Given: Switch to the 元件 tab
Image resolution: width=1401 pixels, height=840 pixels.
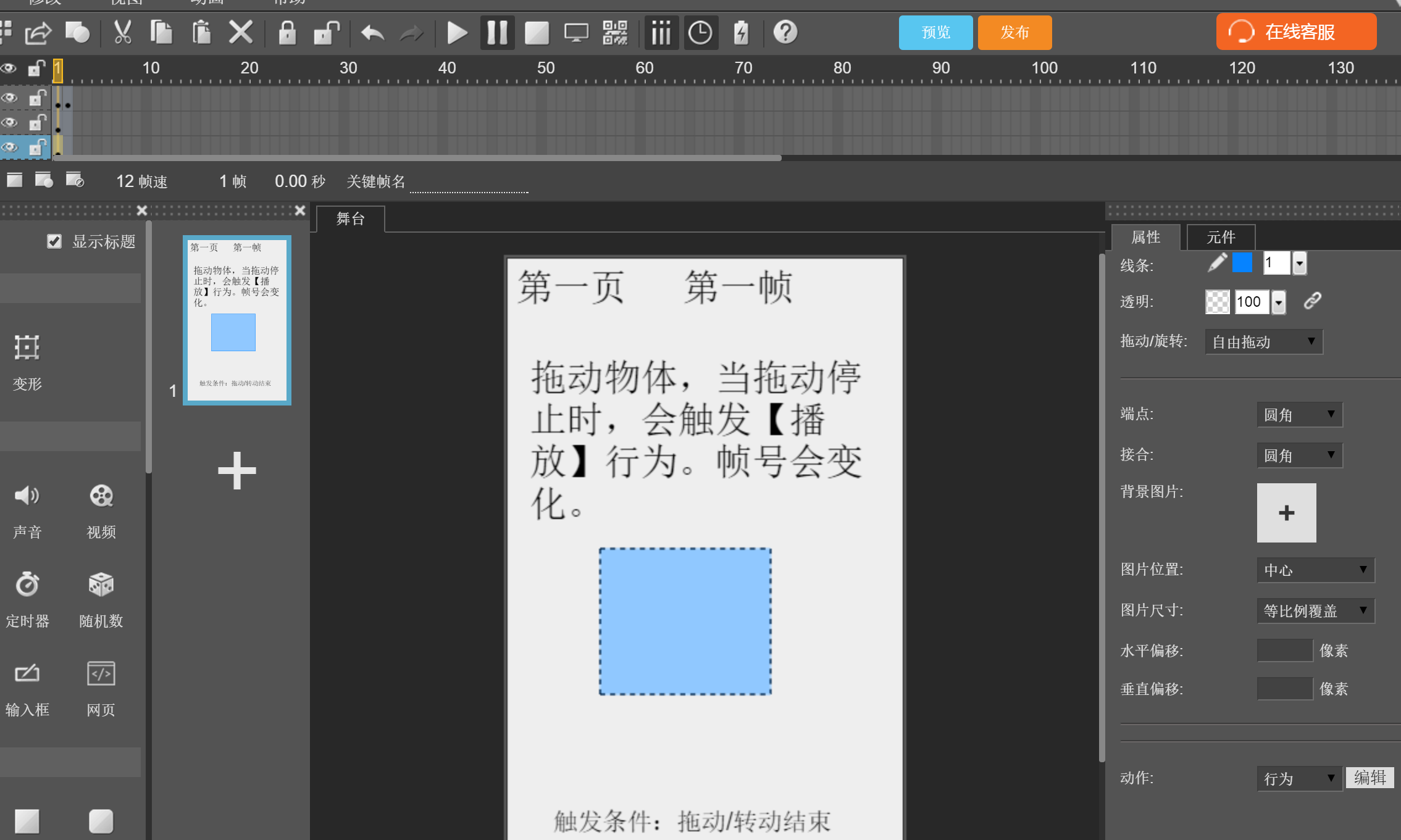Looking at the screenshot, I should (1220, 237).
